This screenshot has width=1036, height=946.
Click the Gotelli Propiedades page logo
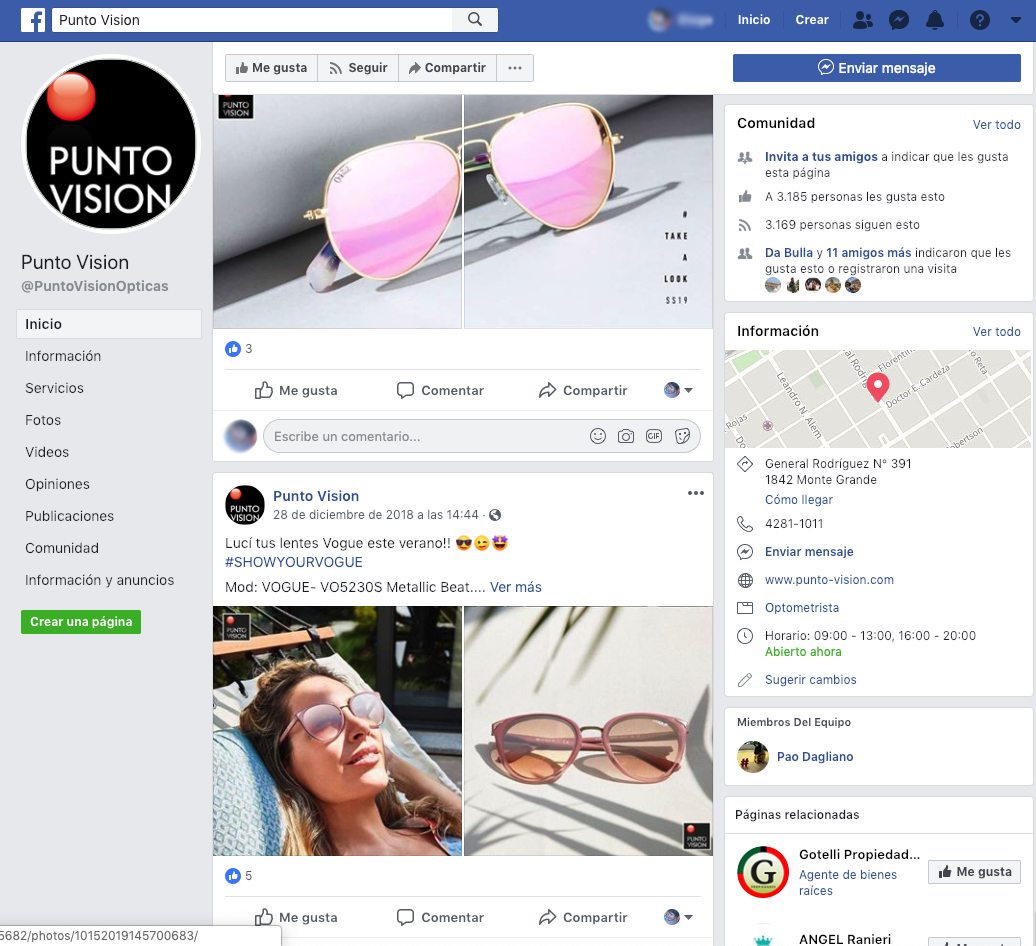[x=763, y=872]
